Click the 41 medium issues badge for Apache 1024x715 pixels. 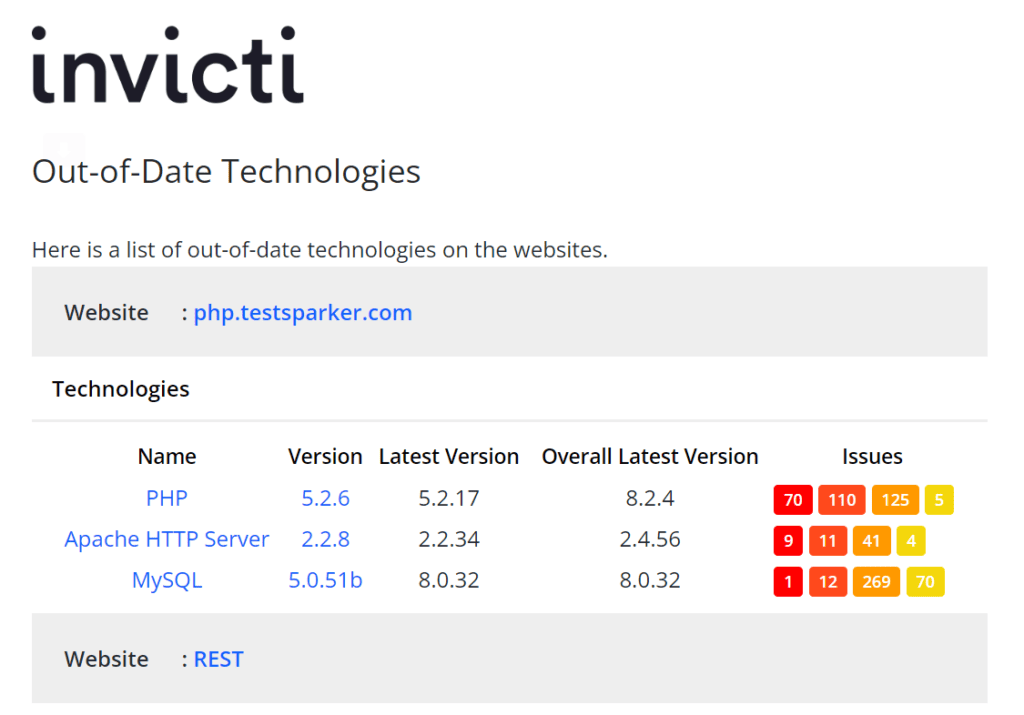(x=871, y=541)
